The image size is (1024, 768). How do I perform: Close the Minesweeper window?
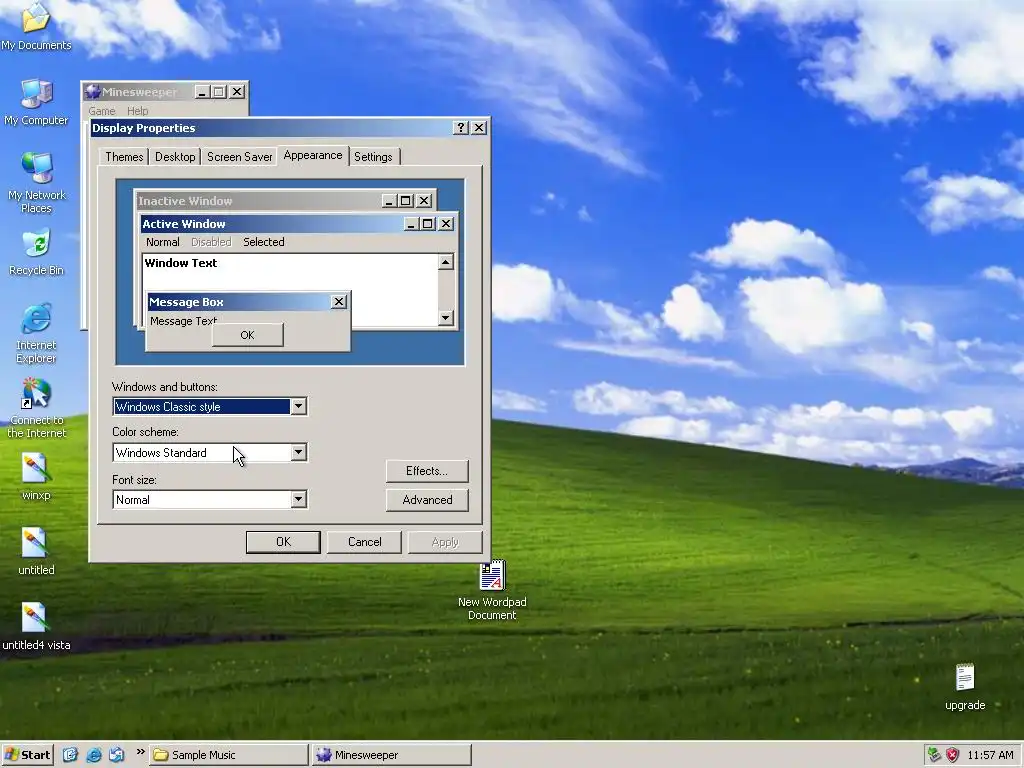pos(237,92)
